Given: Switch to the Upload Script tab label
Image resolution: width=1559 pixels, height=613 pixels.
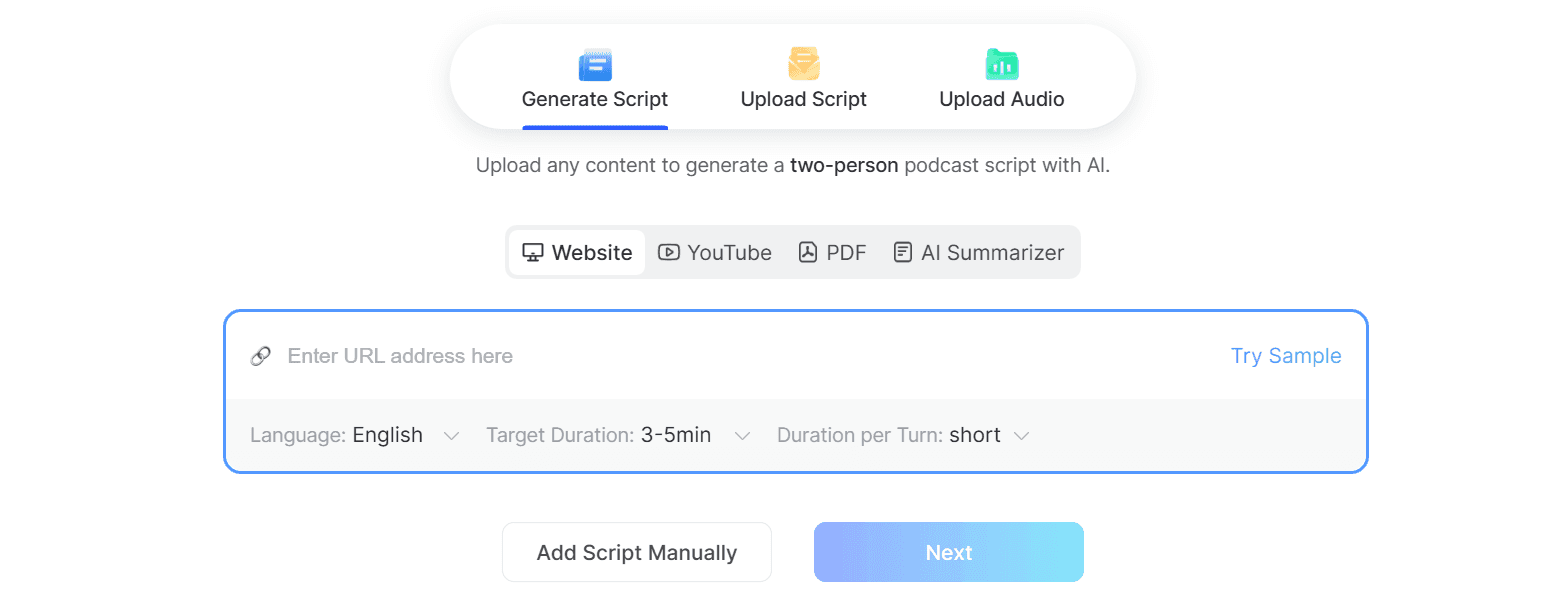Looking at the screenshot, I should click(x=803, y=99).
